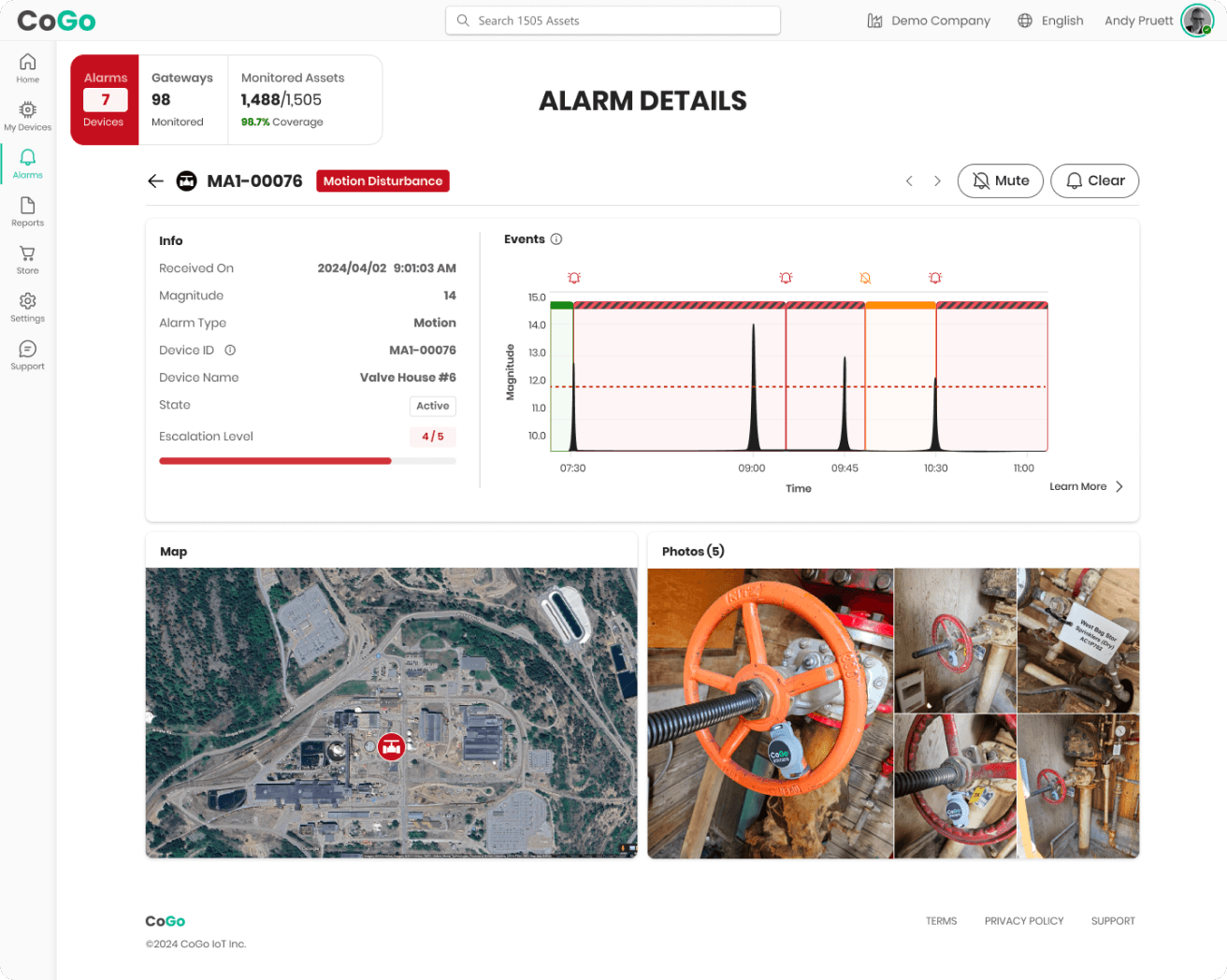Mute this alarm
Screen dimensions: 1227x980
click(1000, 181)
